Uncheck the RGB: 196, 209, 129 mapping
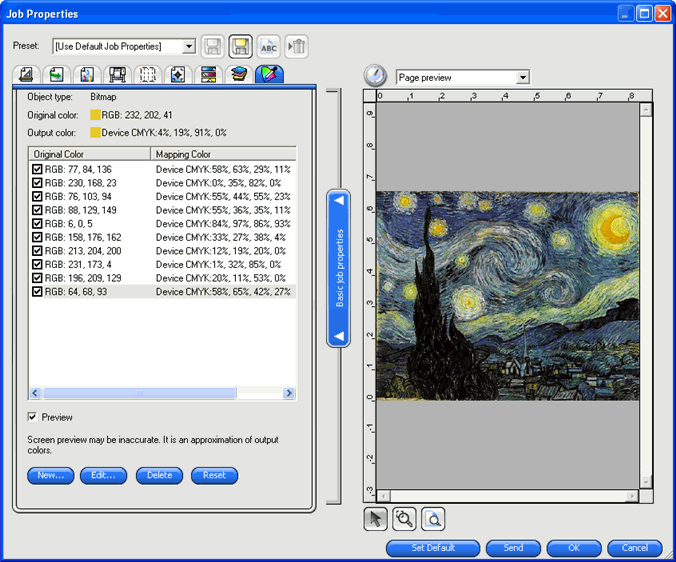The height and width of the screenshot is (562, 676). click(x=37, y=278)
